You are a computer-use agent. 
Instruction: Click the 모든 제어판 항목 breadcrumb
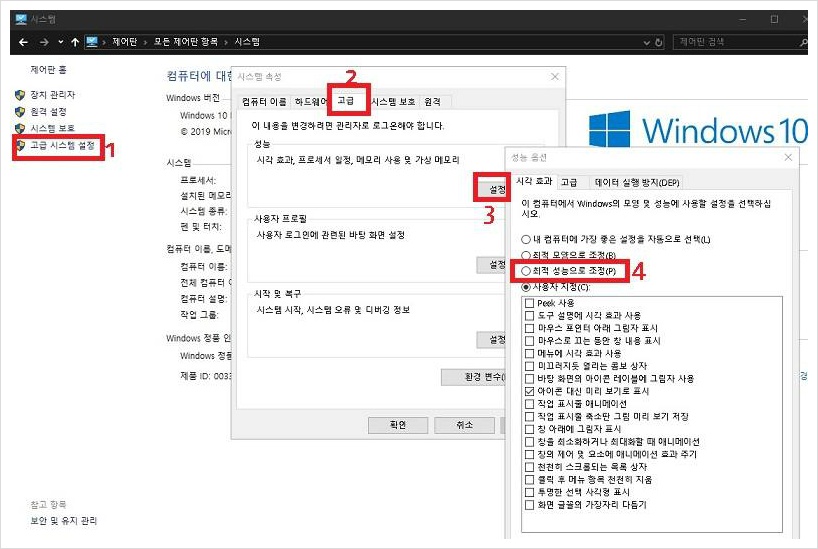coord(185,42)
